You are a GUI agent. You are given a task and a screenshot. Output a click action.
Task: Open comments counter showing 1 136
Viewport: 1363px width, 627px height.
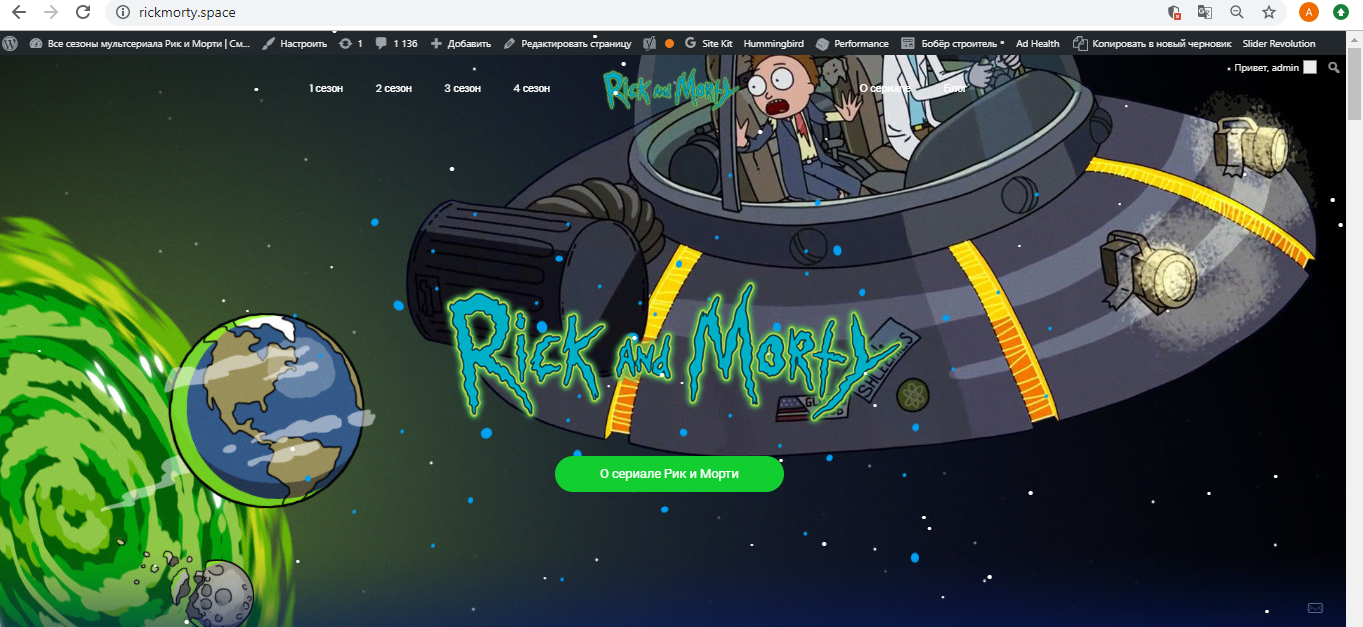[x=397, y=43]
